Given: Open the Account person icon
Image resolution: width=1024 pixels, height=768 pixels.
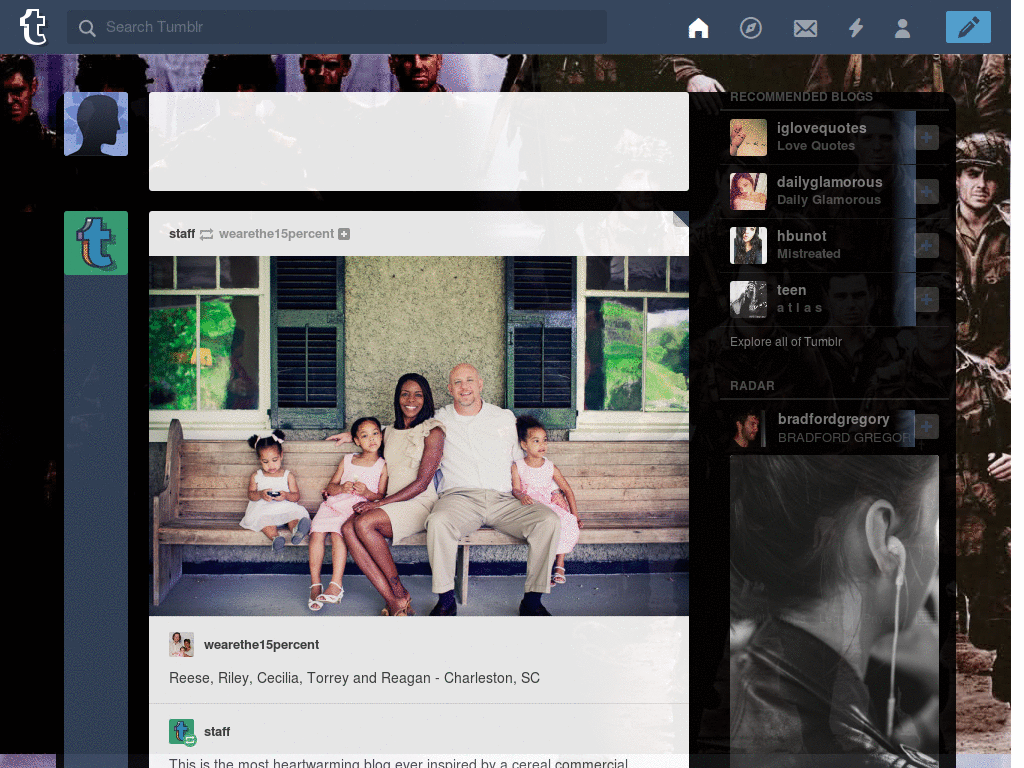Looking at the screenshot, I should [x=903, y=27].
